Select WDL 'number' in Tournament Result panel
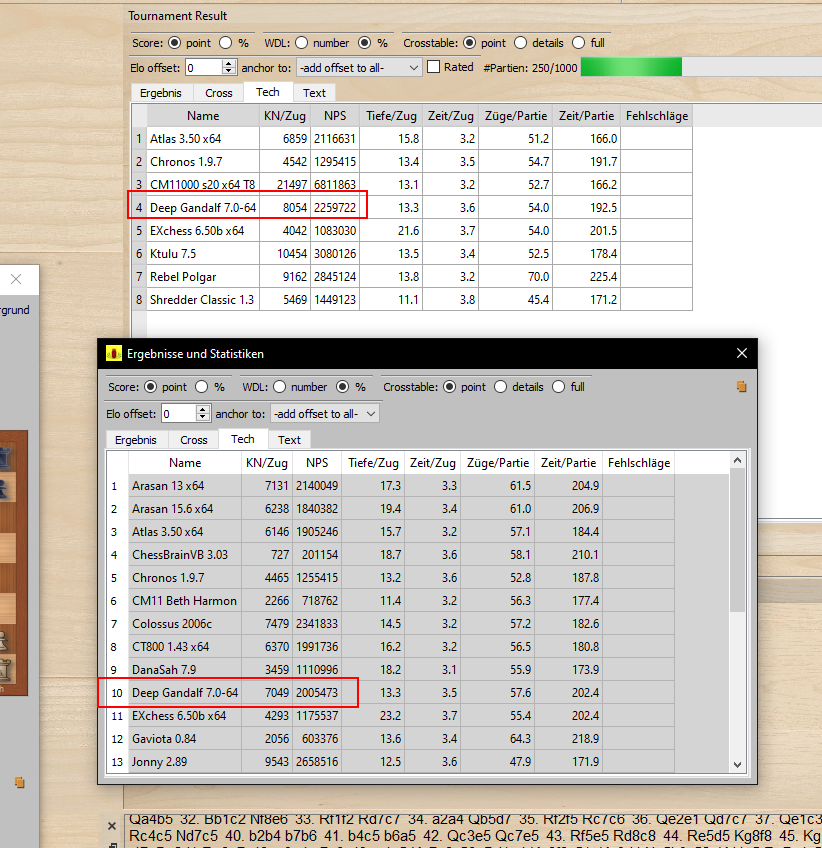Image resolution: width=822 pixels, height=848 pixels. click(x=301, y=43)
